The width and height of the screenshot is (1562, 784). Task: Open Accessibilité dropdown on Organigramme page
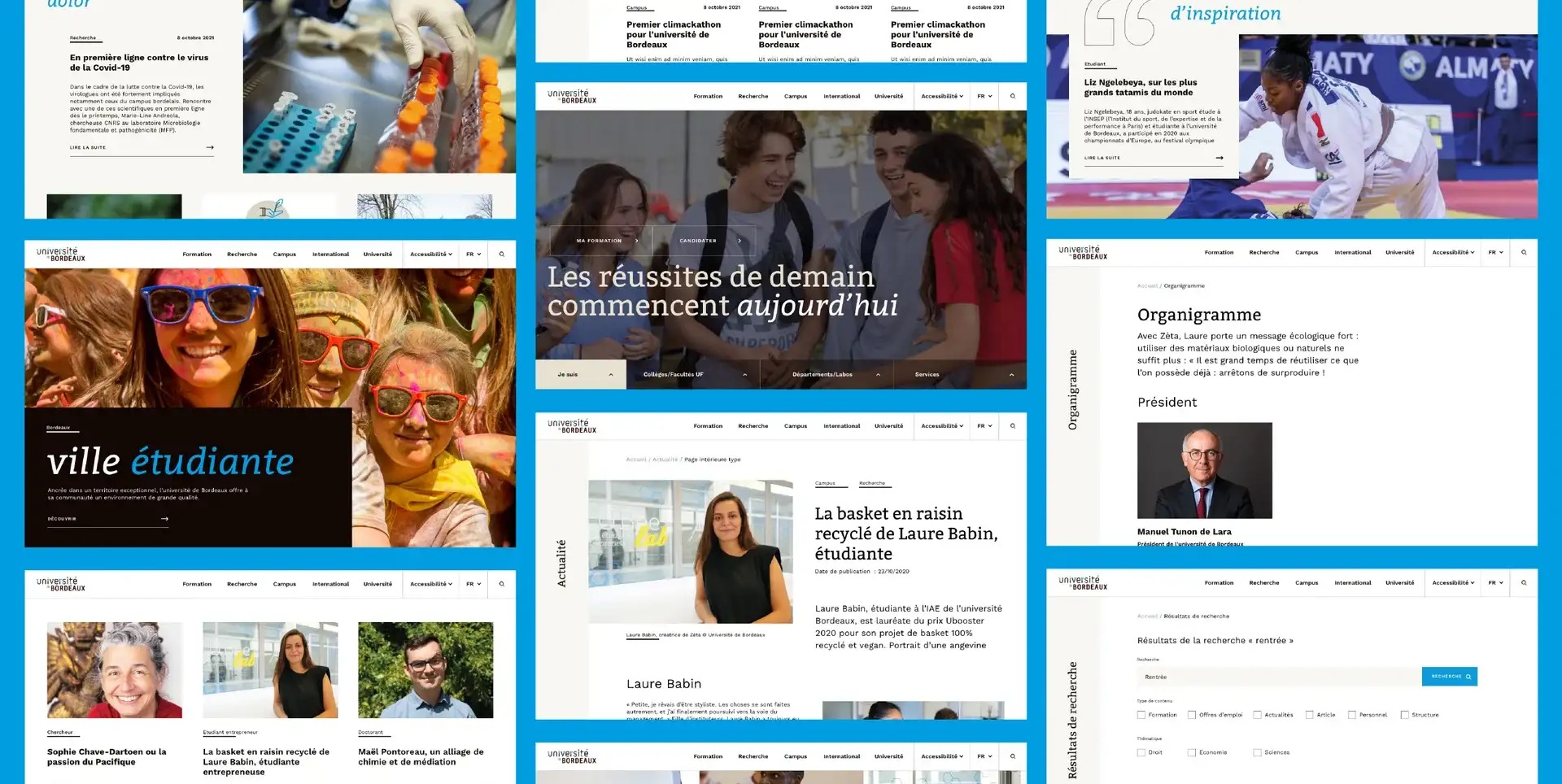(1453, 252)
